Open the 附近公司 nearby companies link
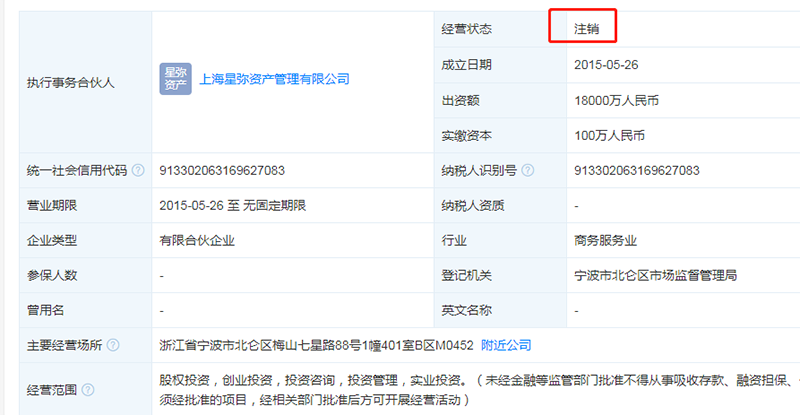Screen dimensions: 800x415 point(506,346)
